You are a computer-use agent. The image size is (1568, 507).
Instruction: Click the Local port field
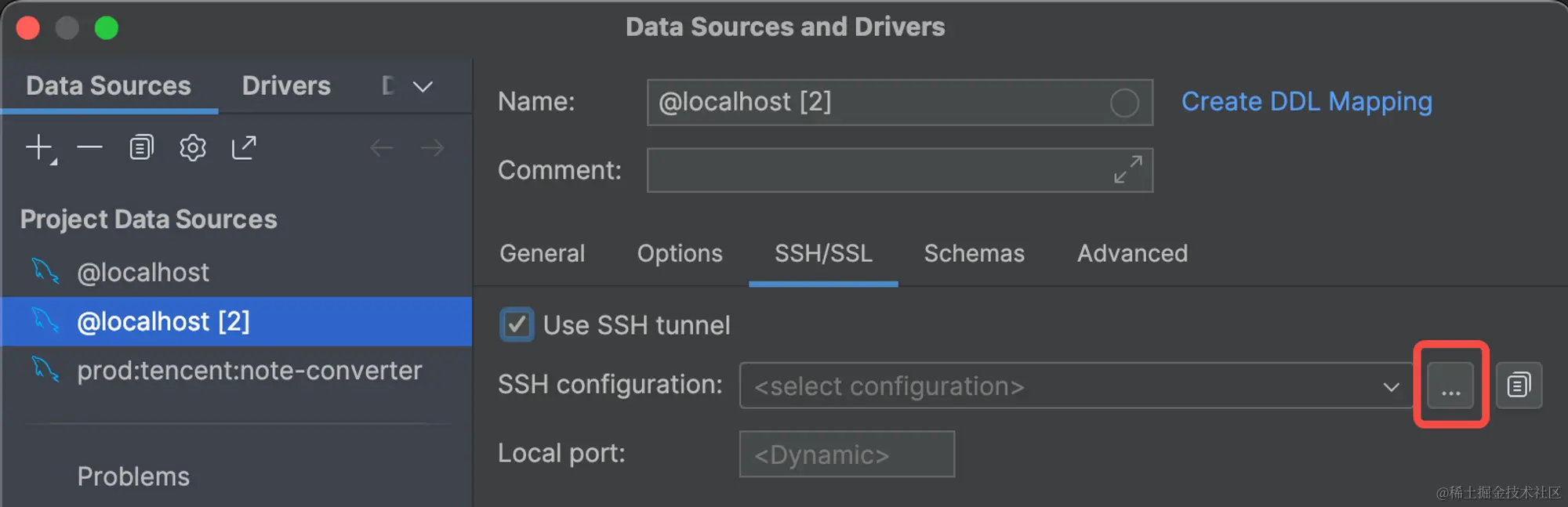(x=847, y=454)
